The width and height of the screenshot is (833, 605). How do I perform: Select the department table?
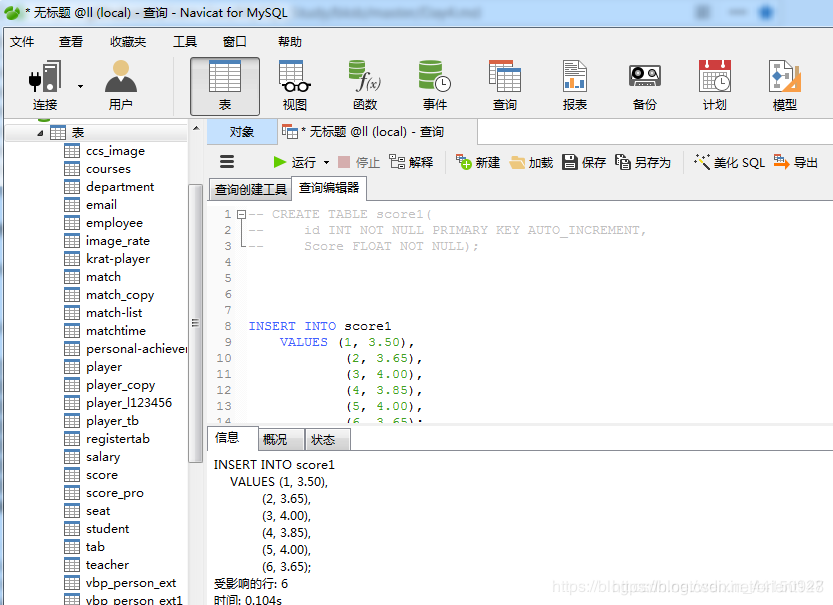pyautogui.click(x=120, y=187)
